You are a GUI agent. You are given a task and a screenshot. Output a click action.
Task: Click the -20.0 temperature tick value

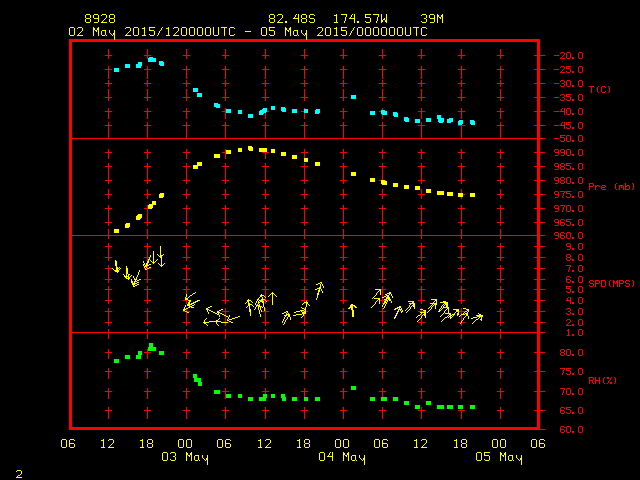click(x=568, y=56)
